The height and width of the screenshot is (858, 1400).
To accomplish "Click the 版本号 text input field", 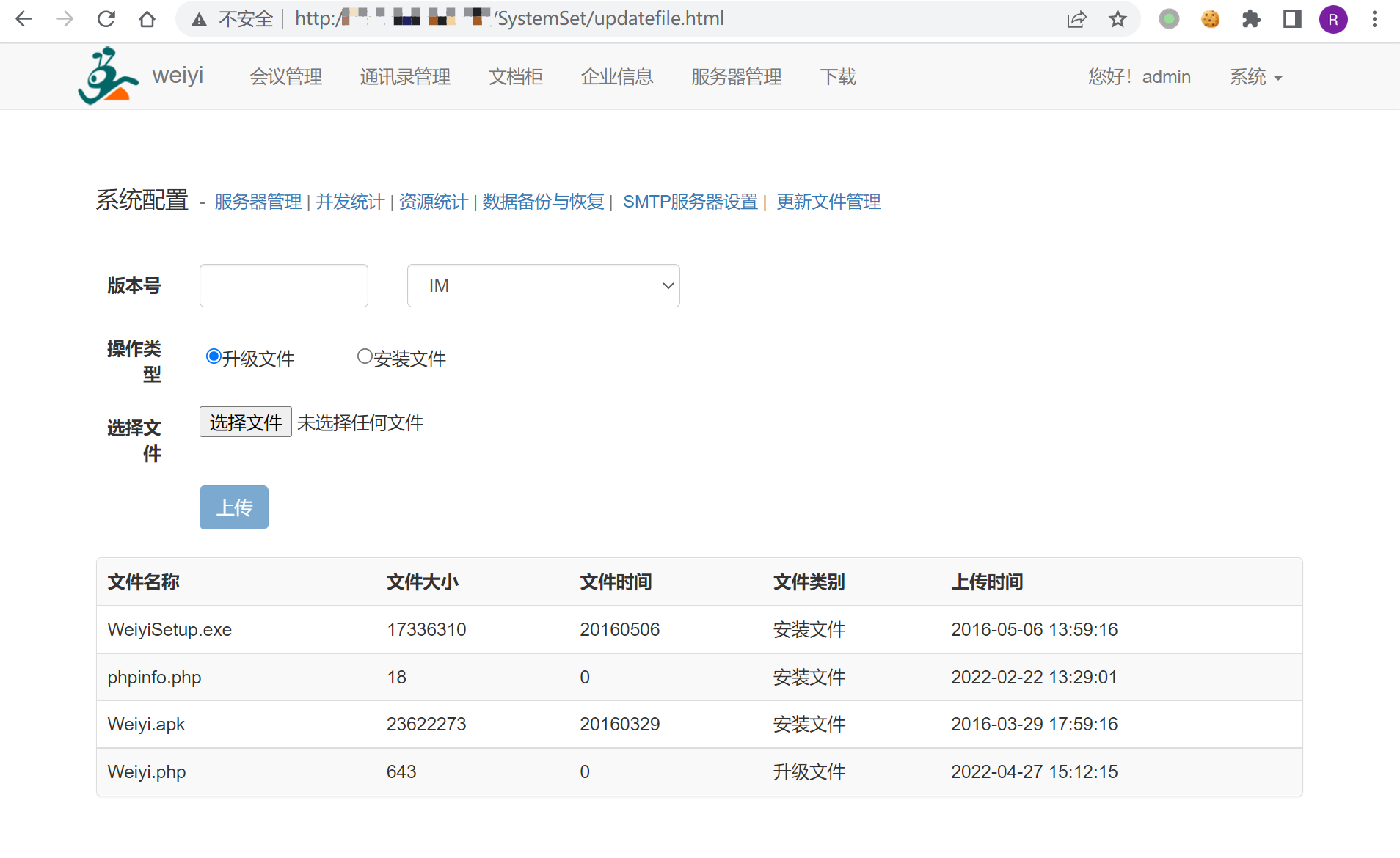I will 283,285.
